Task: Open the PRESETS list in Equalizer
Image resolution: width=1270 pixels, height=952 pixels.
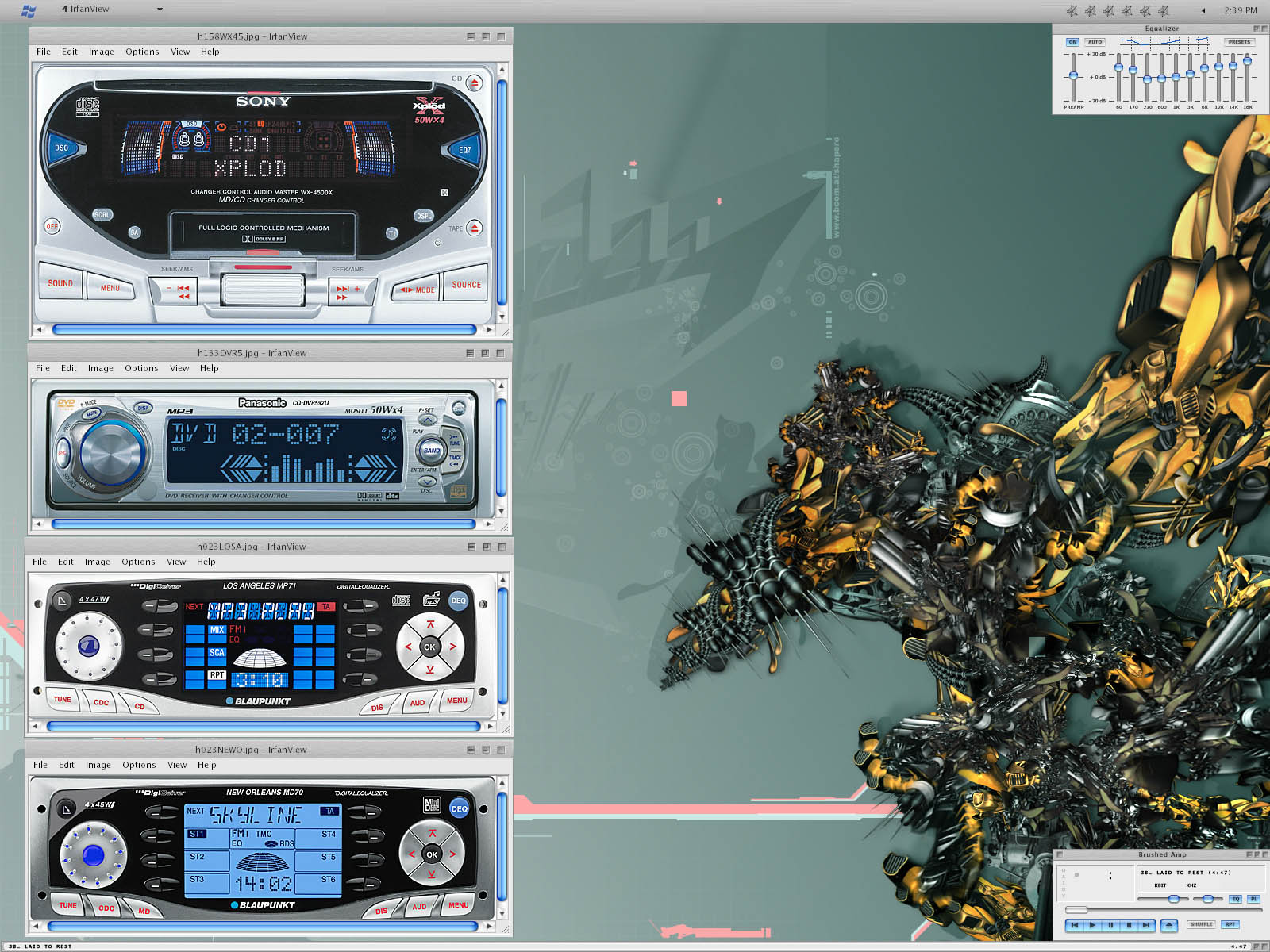Action: 1239,42
